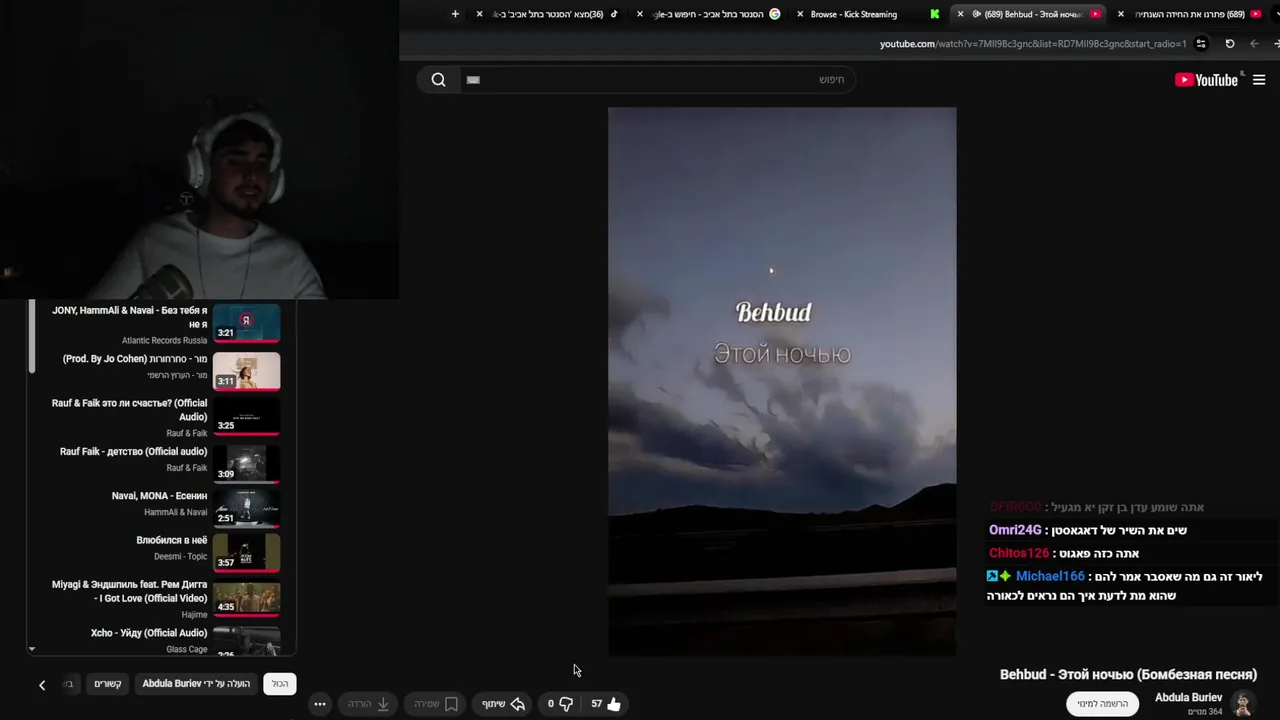Select the 'הועלה על ידי Abdula Buriev' chip

tap(196, 684)
